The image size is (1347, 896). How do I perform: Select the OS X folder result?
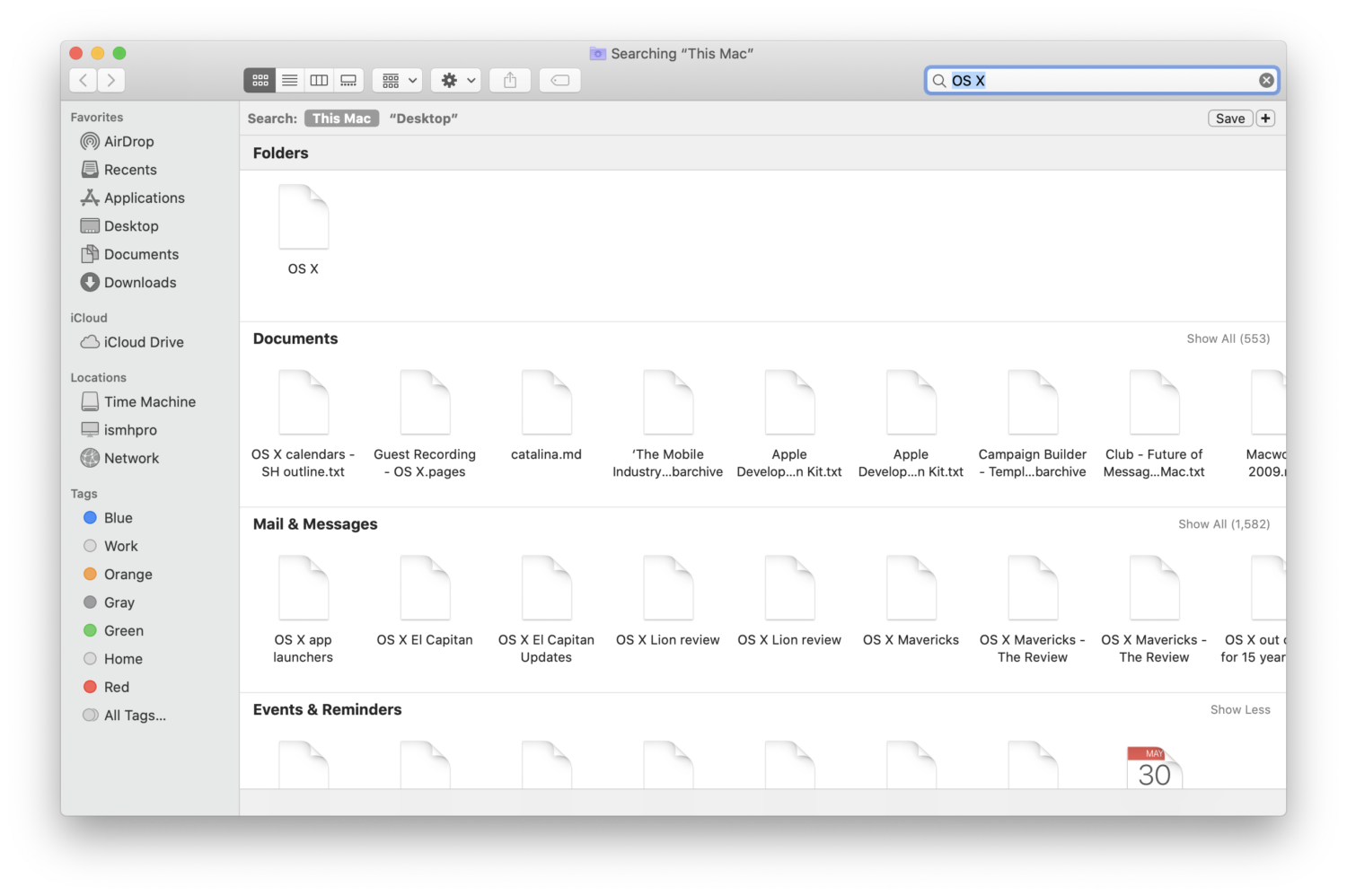(x=304, y=229)
